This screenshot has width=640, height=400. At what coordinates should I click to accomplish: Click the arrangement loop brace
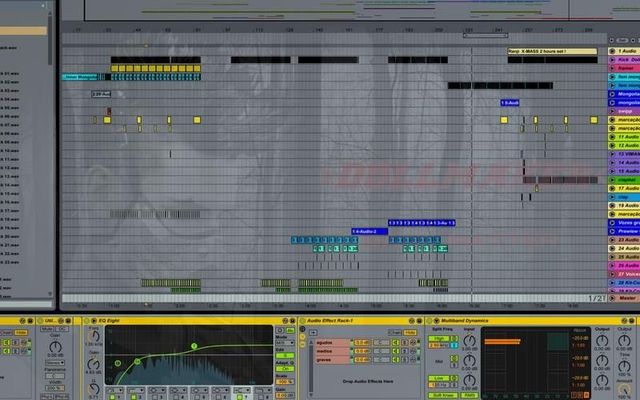pos(485,36)
